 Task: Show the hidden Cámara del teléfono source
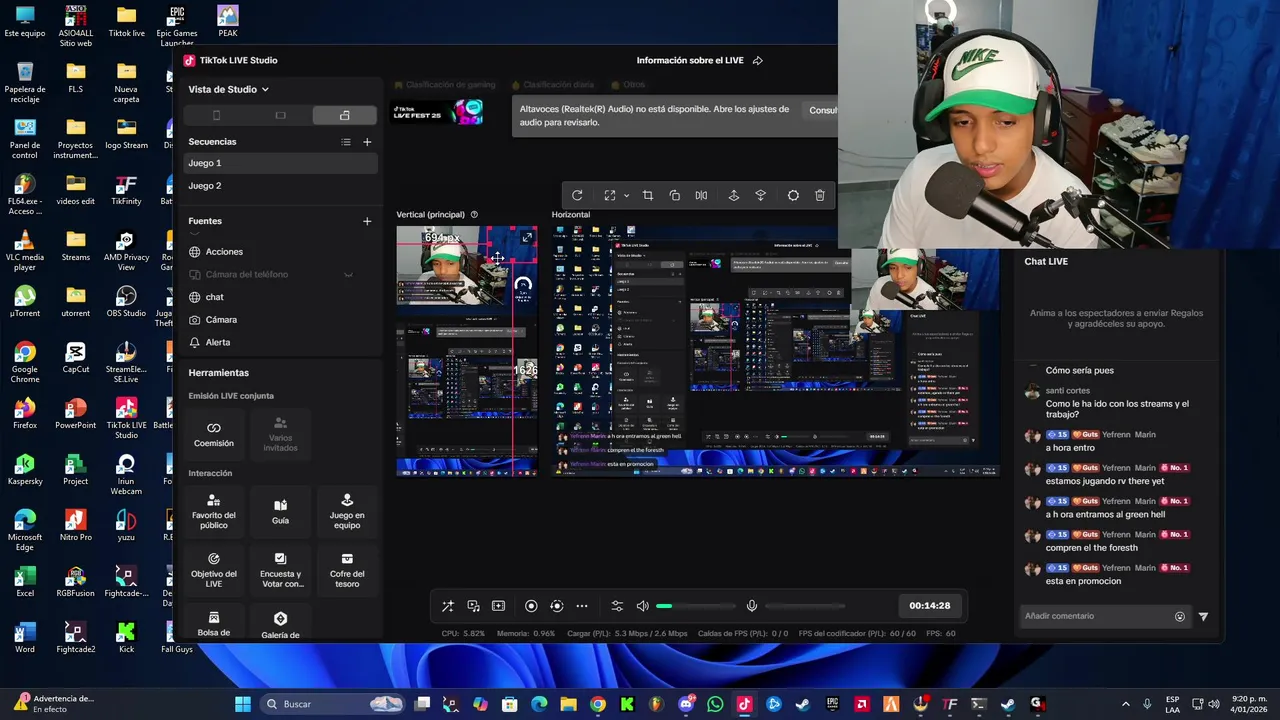348,275
